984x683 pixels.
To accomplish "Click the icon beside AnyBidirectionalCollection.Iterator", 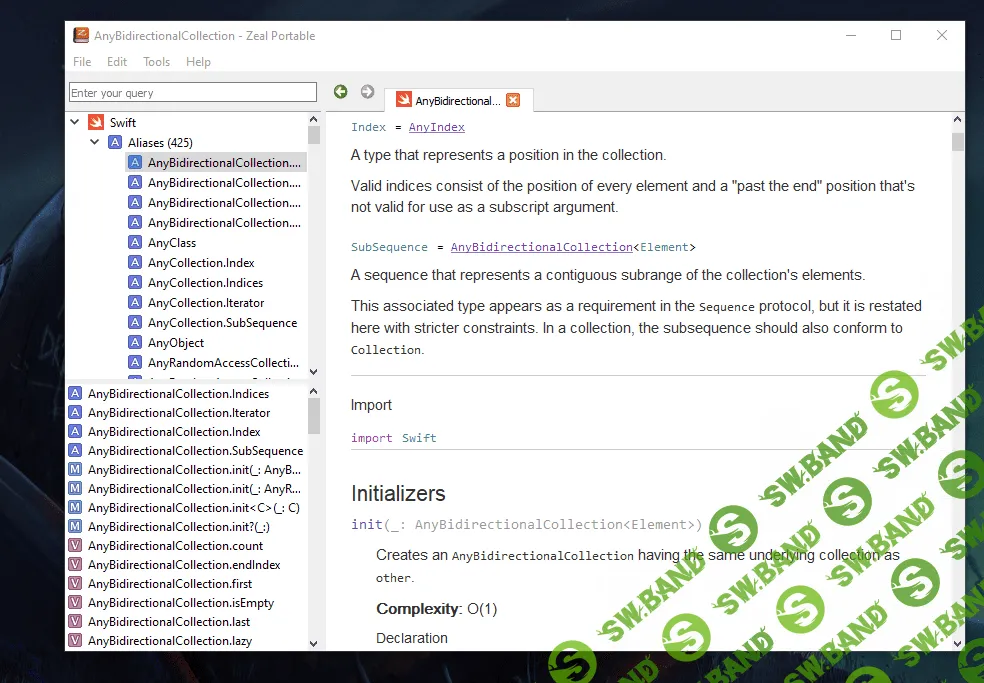I will click(x=75, y=413).
